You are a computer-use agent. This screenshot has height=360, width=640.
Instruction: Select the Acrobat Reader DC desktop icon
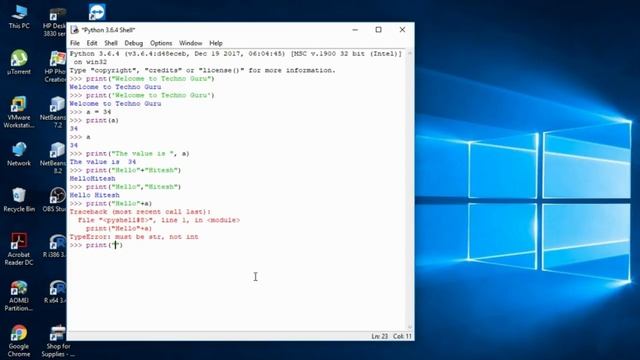coord(19,249)
